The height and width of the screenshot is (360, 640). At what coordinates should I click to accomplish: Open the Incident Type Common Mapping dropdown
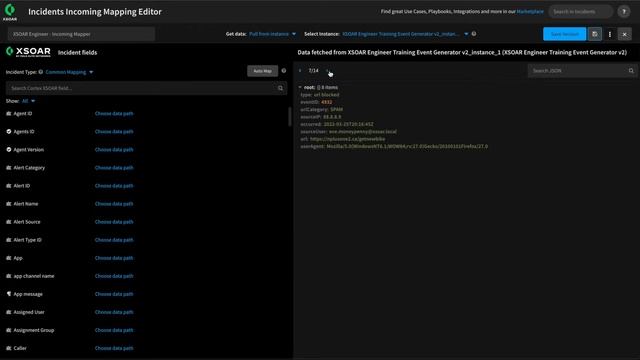pos(69,72)
